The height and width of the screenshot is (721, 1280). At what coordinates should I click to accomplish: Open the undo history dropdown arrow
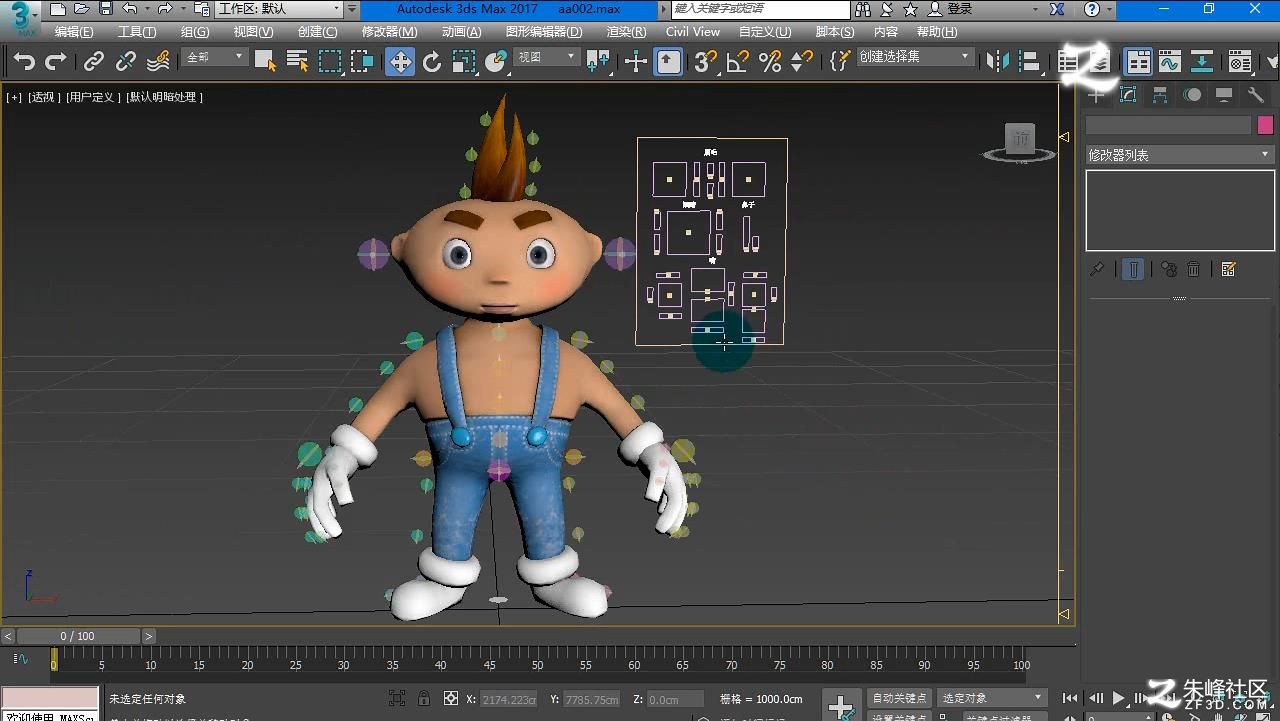coord(147,9)
